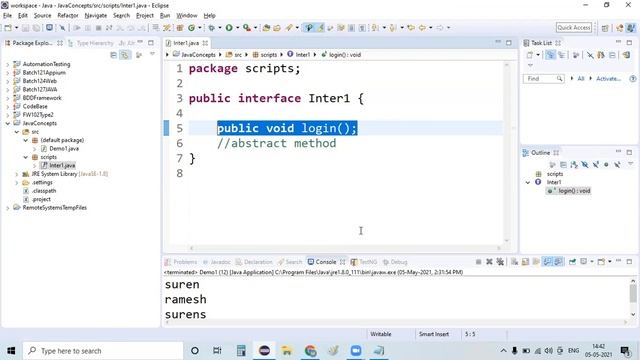Click the Open Perspective icon beside Quick Access
640x360 pixels.
coord(605,28)
